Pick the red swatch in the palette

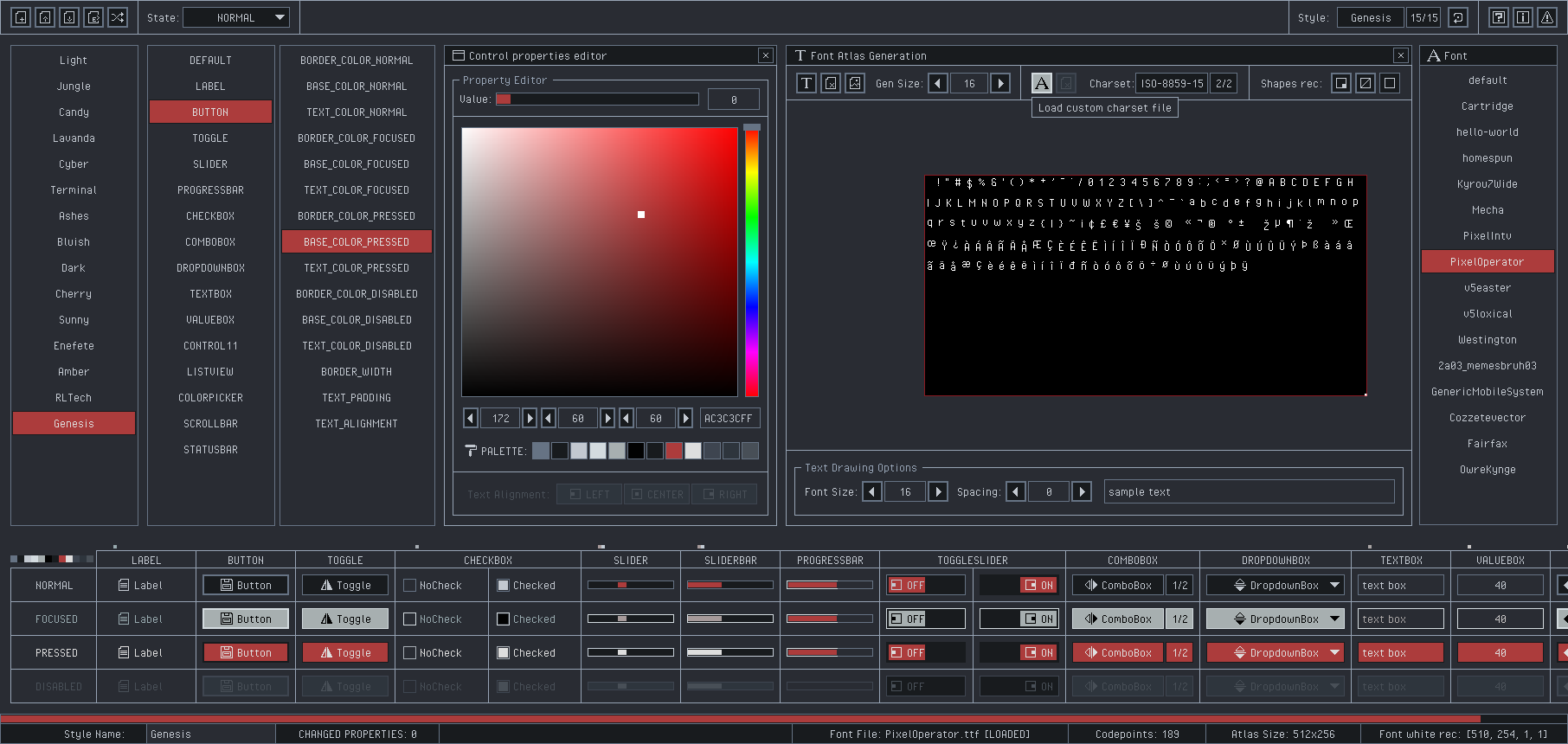(674, 451)
